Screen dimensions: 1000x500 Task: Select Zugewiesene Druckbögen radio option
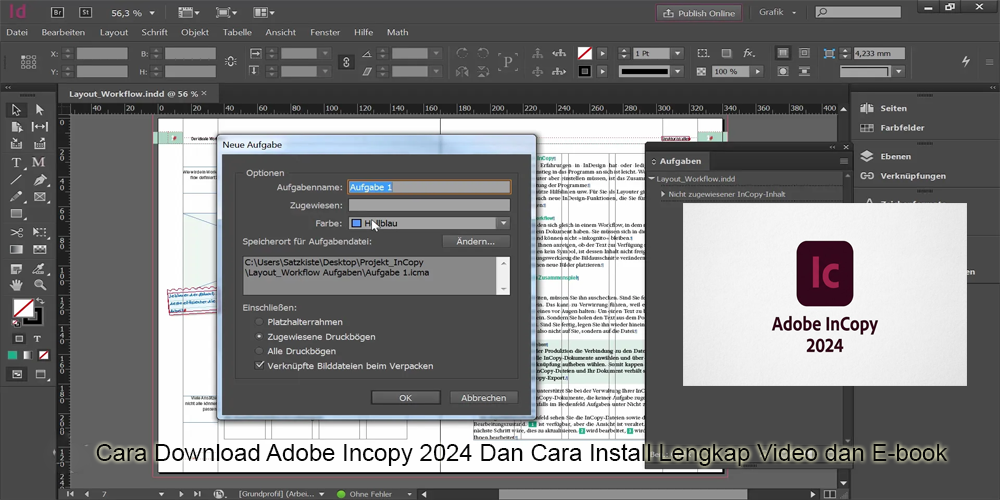tap(259, 336)
